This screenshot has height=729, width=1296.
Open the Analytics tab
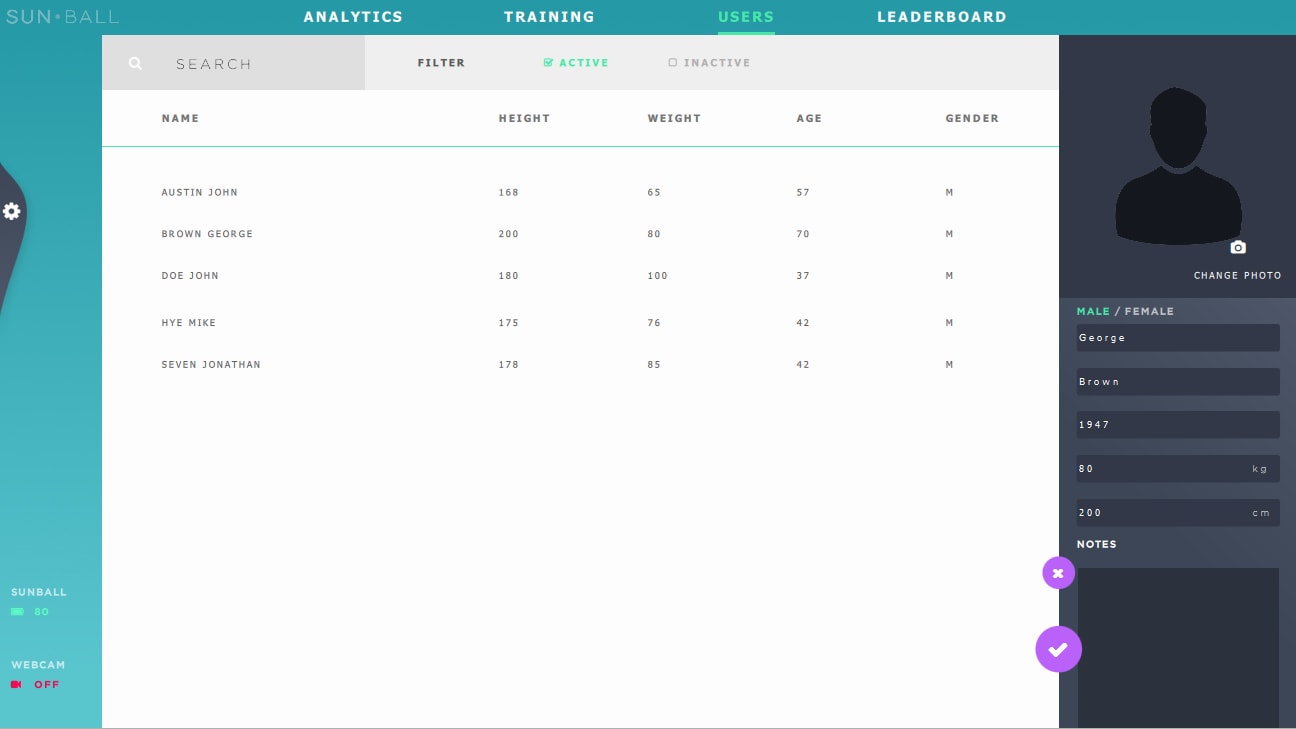[x=353, y=17]
